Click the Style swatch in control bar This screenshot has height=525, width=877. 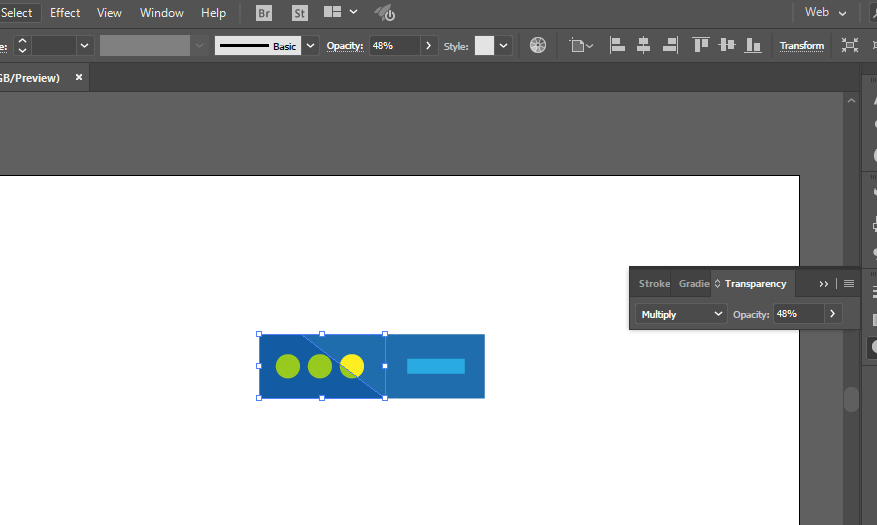[484, 46]
